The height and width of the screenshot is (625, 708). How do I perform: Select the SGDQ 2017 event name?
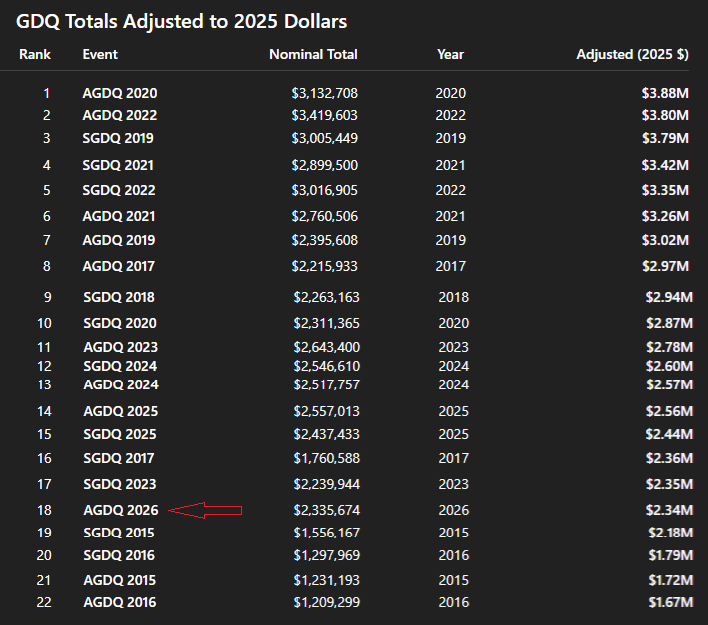point(119,458)
